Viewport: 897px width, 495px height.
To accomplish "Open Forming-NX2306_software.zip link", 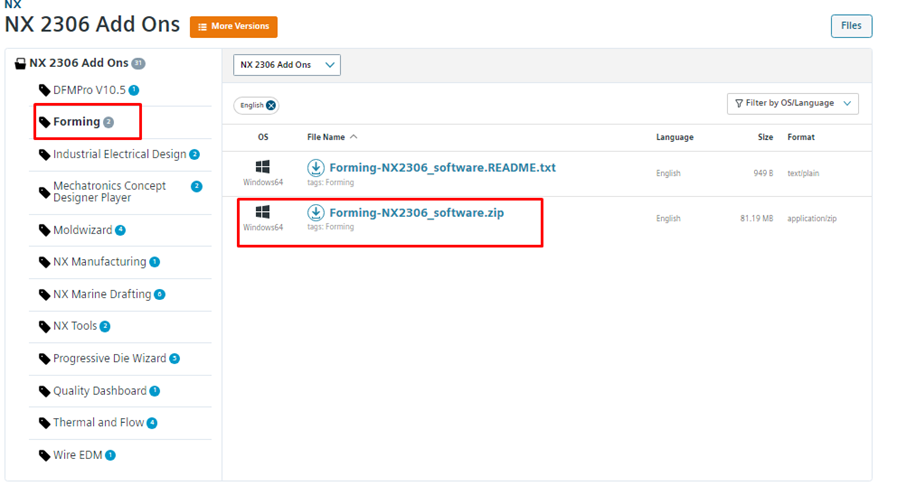I will pos(416,213).
